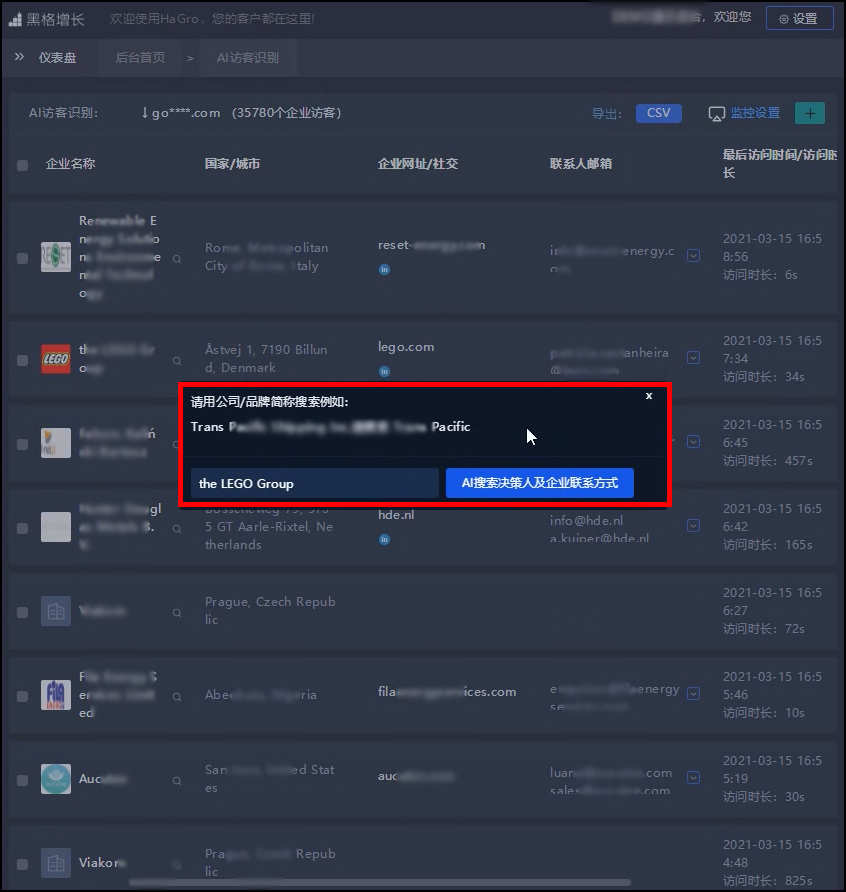The width and height of the screenshot is (846, 892).
Task: Export visitors with the CSV button
Action: tap(658, 113)
